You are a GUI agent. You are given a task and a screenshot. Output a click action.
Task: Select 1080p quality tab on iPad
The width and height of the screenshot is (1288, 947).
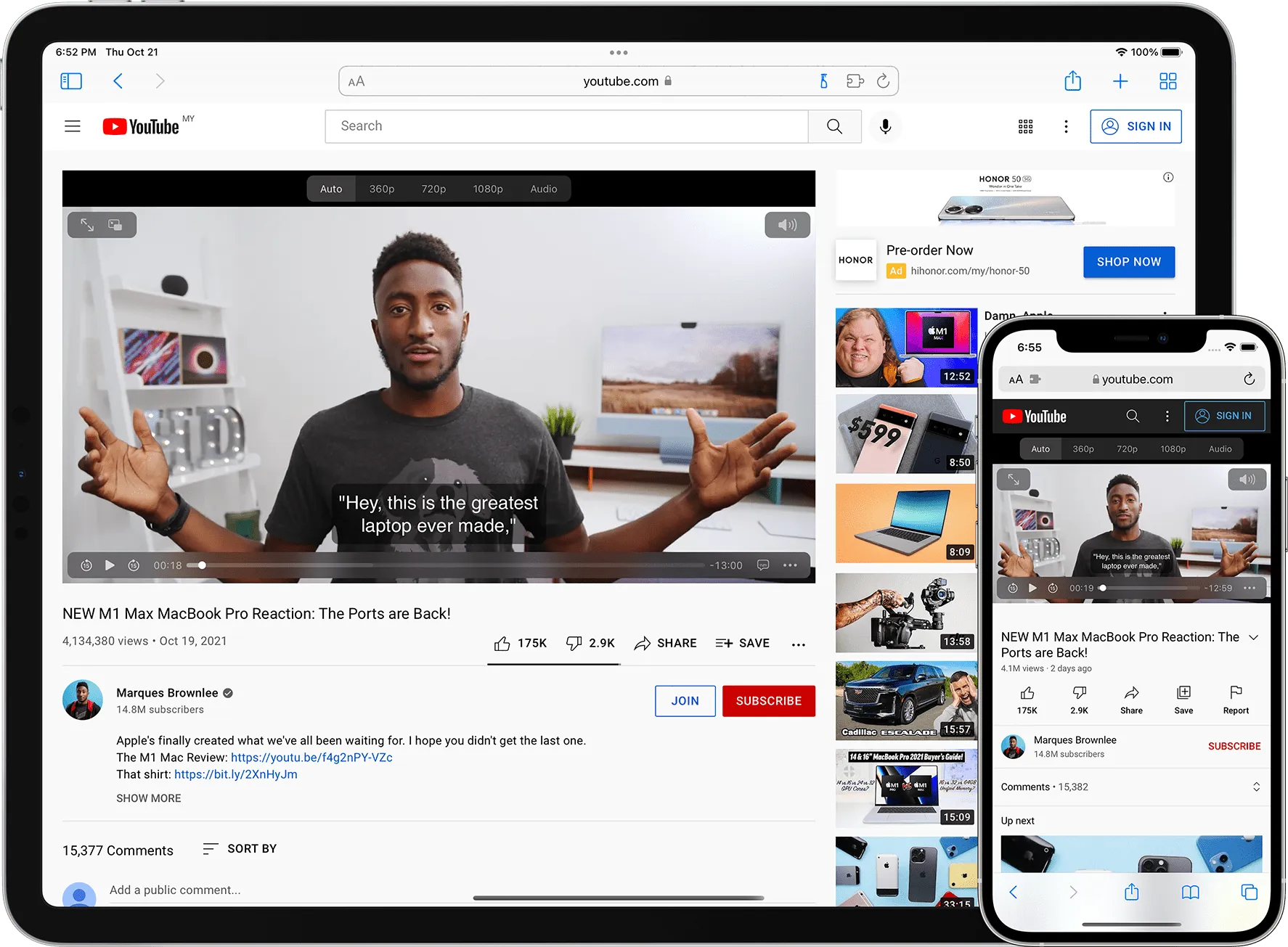[x=488, y=189]
